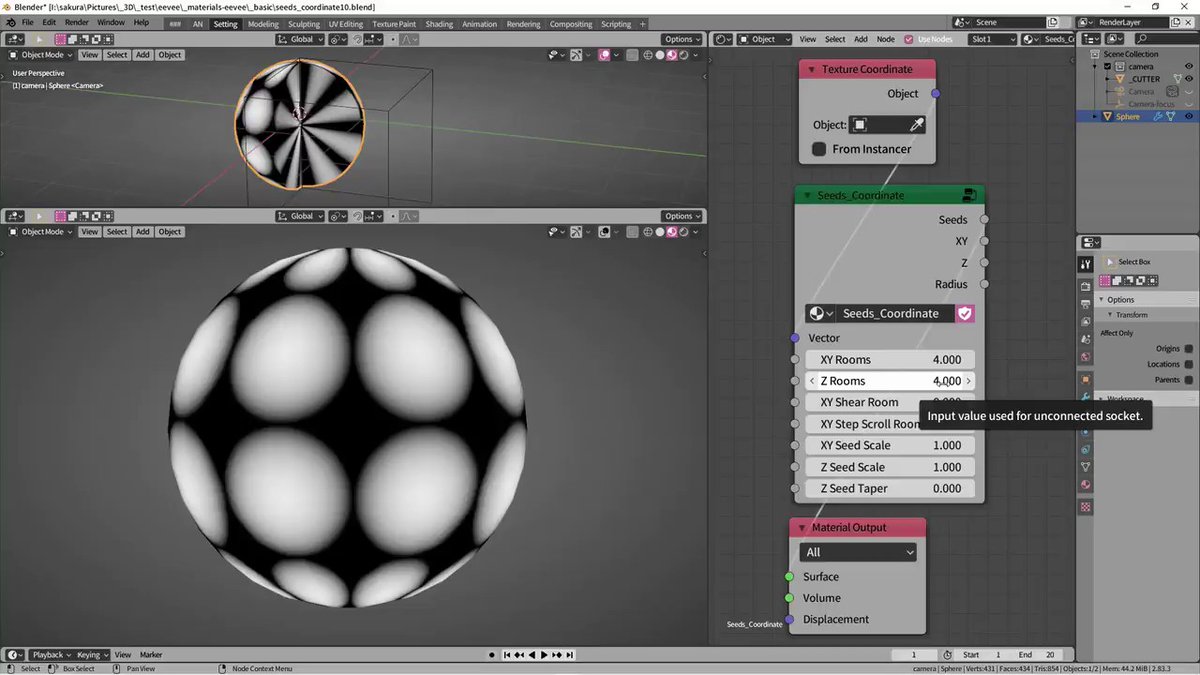This screenshot has height=675, width=1200.
Task: Collapse the Material Output node
Action: point(801,527)
